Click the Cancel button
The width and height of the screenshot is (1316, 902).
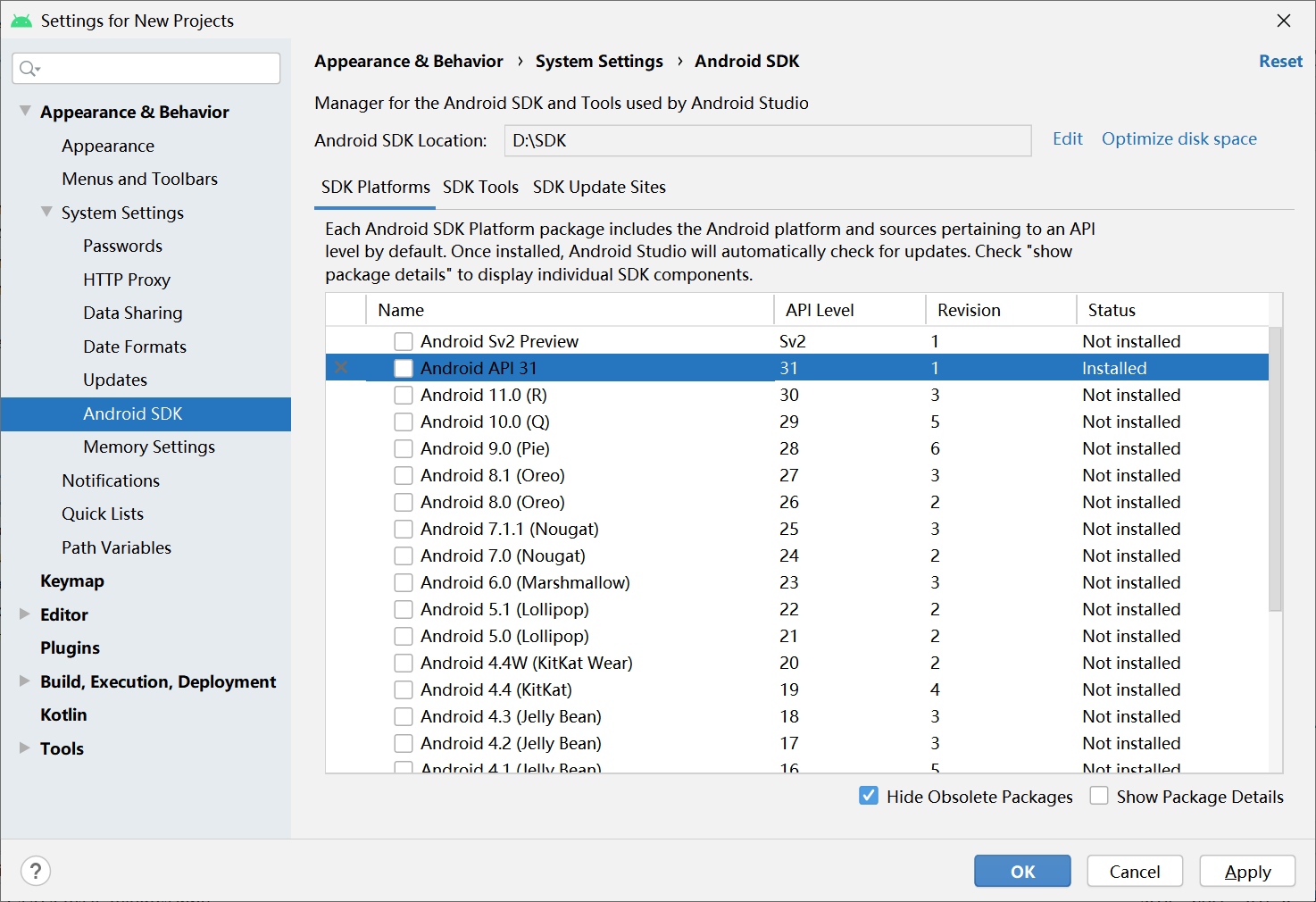[1135, 872]
